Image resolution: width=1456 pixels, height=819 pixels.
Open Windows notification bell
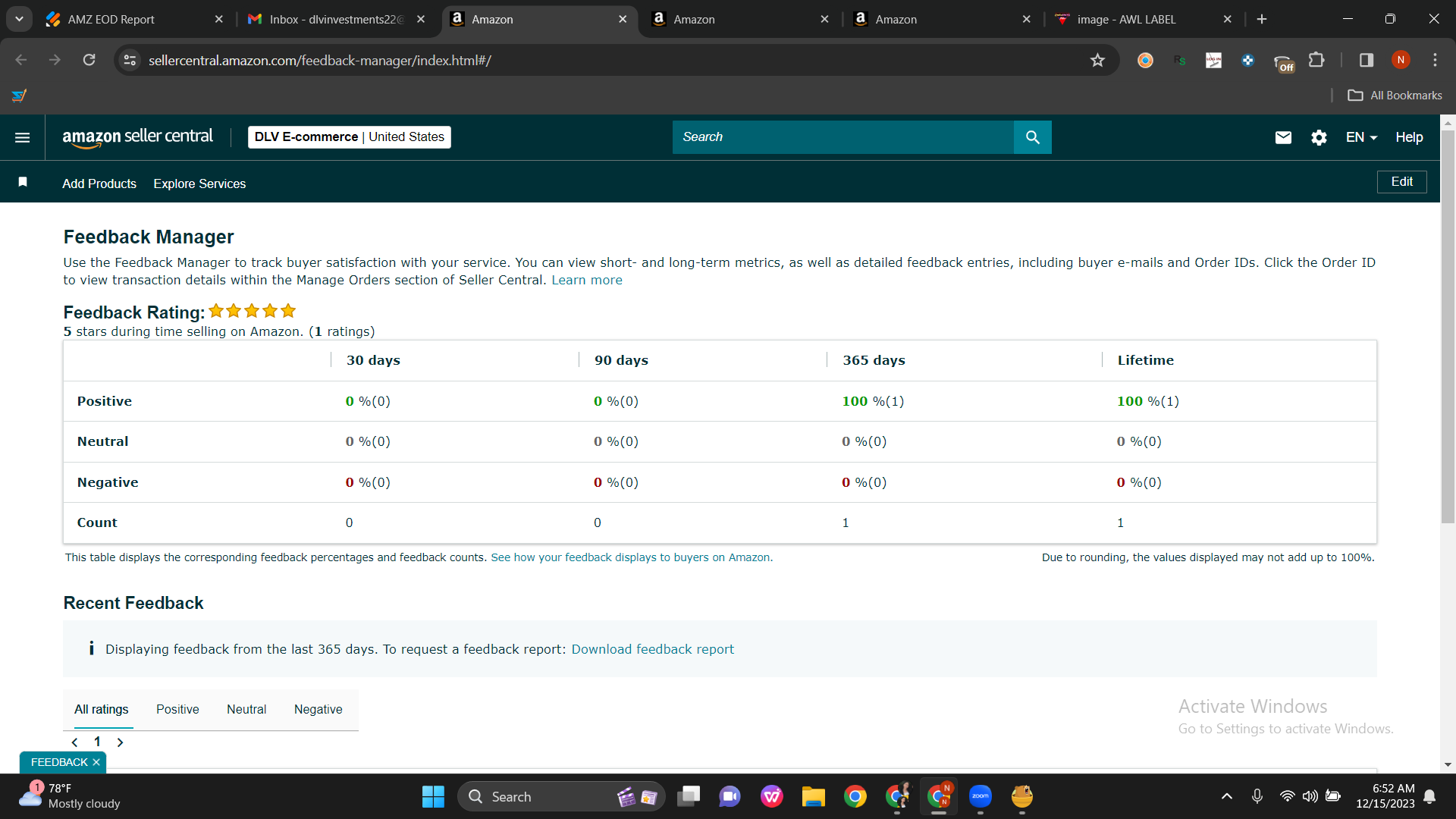click(1429, 796)
